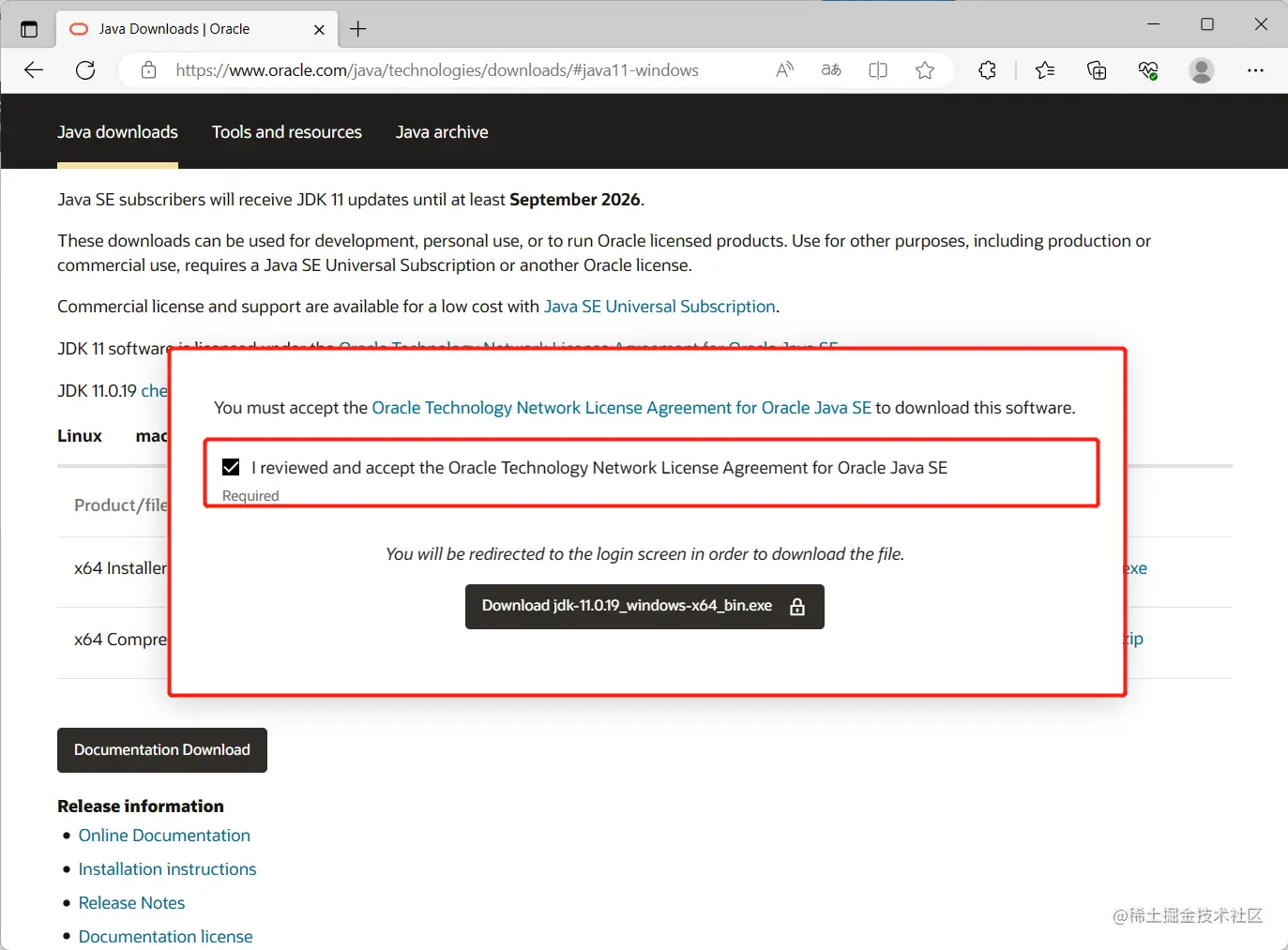Refresh the Oracle downloads page
The height and width of the screenshot is (950, 1288).
85,70
